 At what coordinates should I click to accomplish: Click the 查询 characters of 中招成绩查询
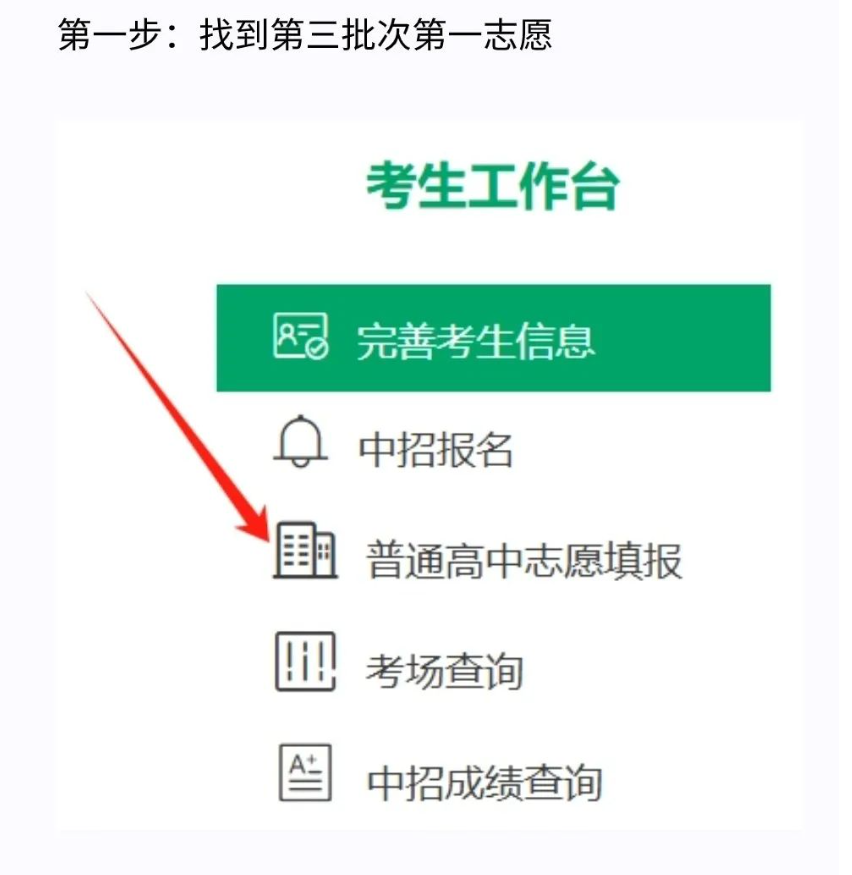[564, 782]
